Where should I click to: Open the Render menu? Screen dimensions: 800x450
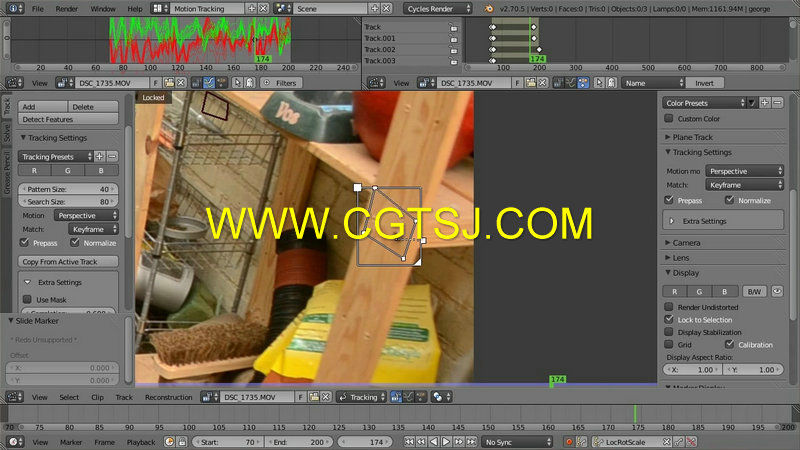(x=67, y=9)
